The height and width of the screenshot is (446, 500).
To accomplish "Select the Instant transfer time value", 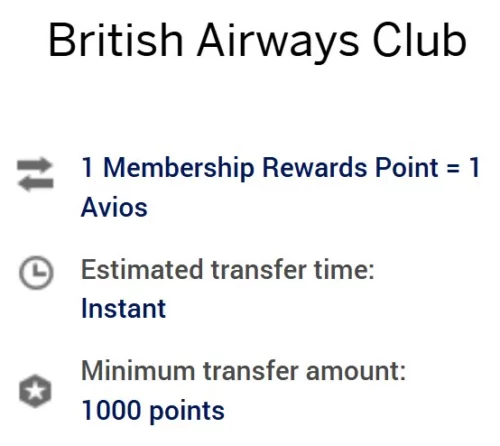I will click(123, 309).
